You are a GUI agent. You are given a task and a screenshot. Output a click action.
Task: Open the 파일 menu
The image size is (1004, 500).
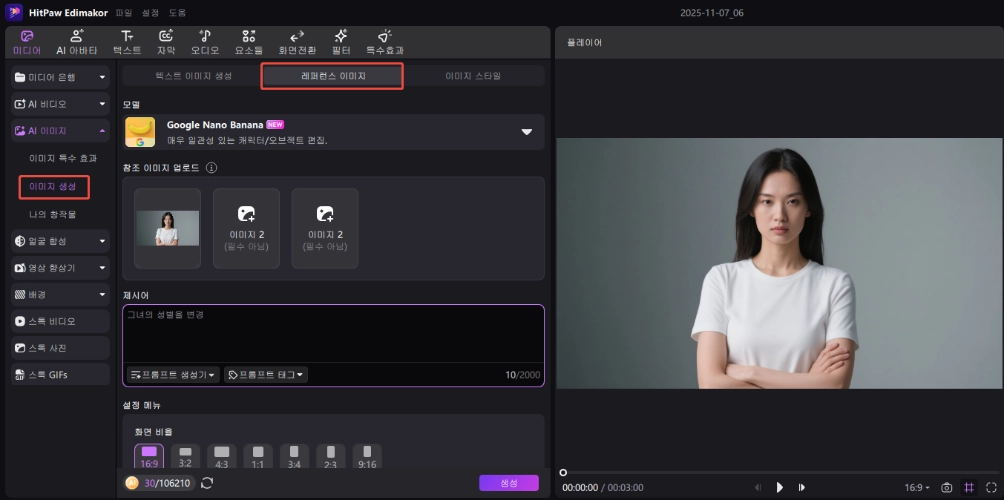[x=124, y=13]
